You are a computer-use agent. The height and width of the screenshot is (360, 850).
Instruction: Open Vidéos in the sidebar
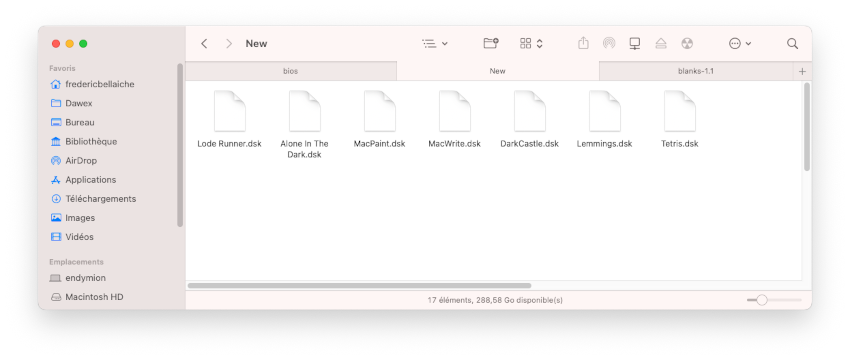click(72, 237)
